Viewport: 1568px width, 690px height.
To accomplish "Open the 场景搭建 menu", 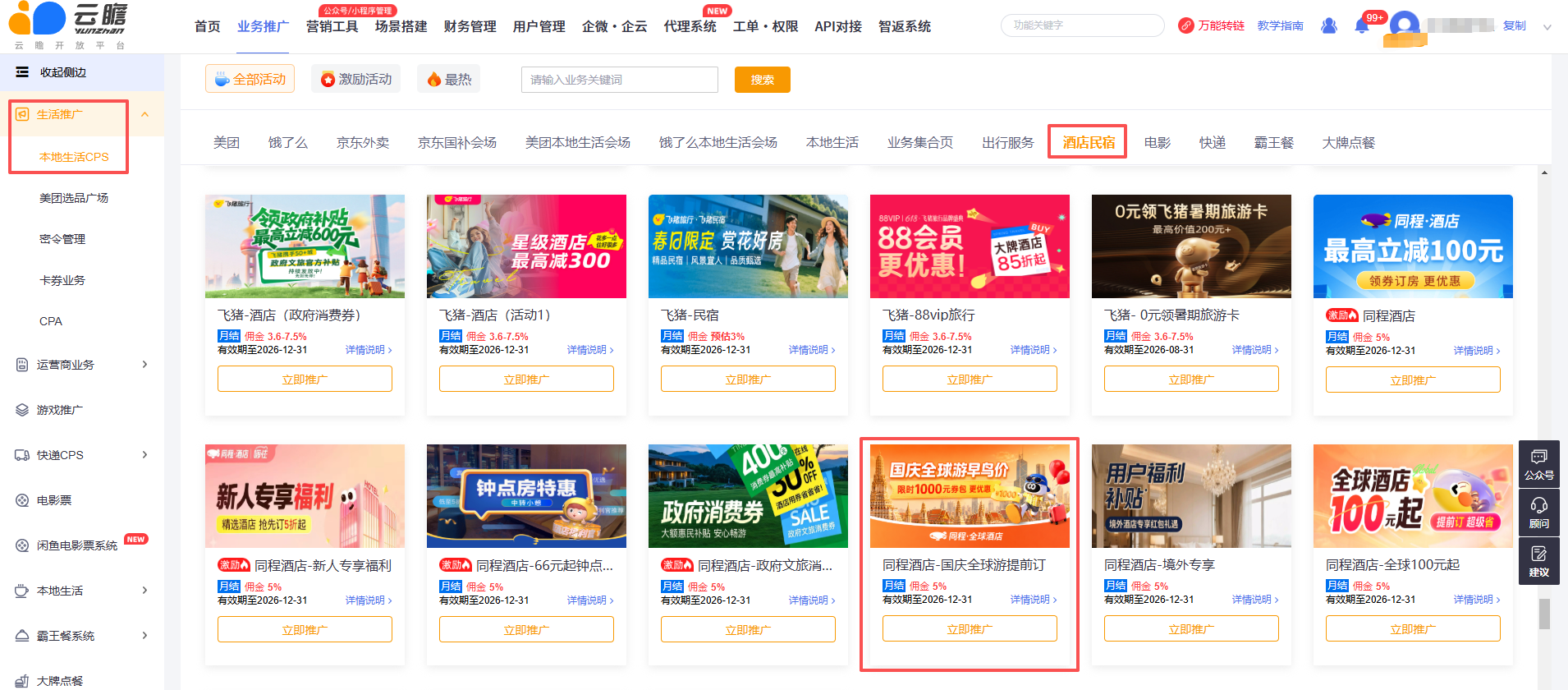I will (401, 26).
